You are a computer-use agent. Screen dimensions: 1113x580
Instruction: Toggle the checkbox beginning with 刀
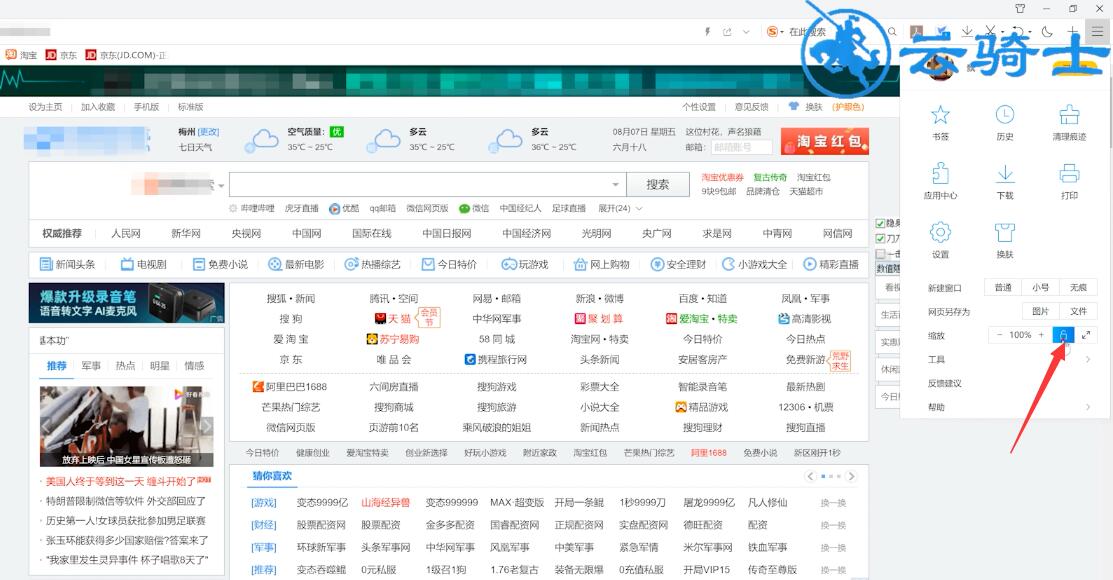point(880,239)
